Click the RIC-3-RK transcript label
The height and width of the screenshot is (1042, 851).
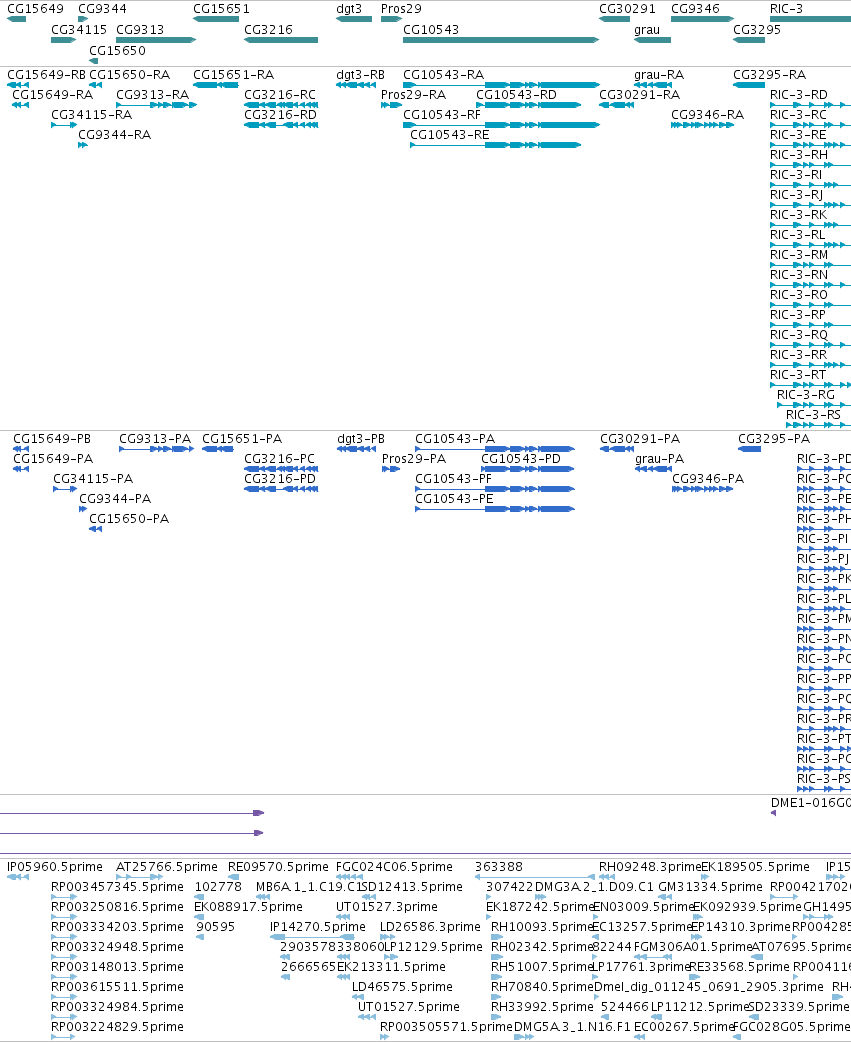tap(798, 214)
